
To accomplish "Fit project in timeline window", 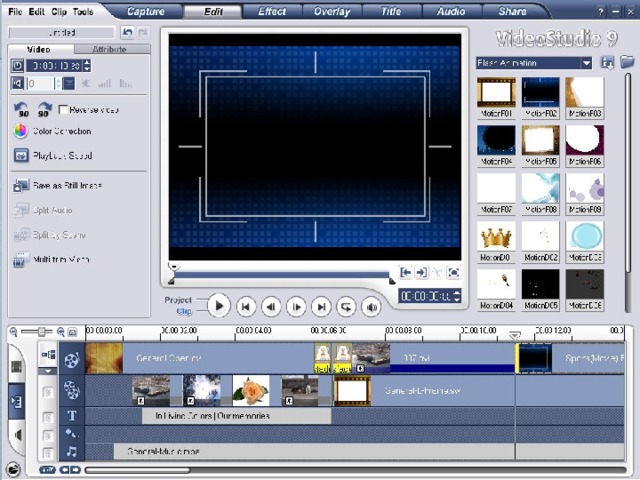I will [x=72, y=332].
